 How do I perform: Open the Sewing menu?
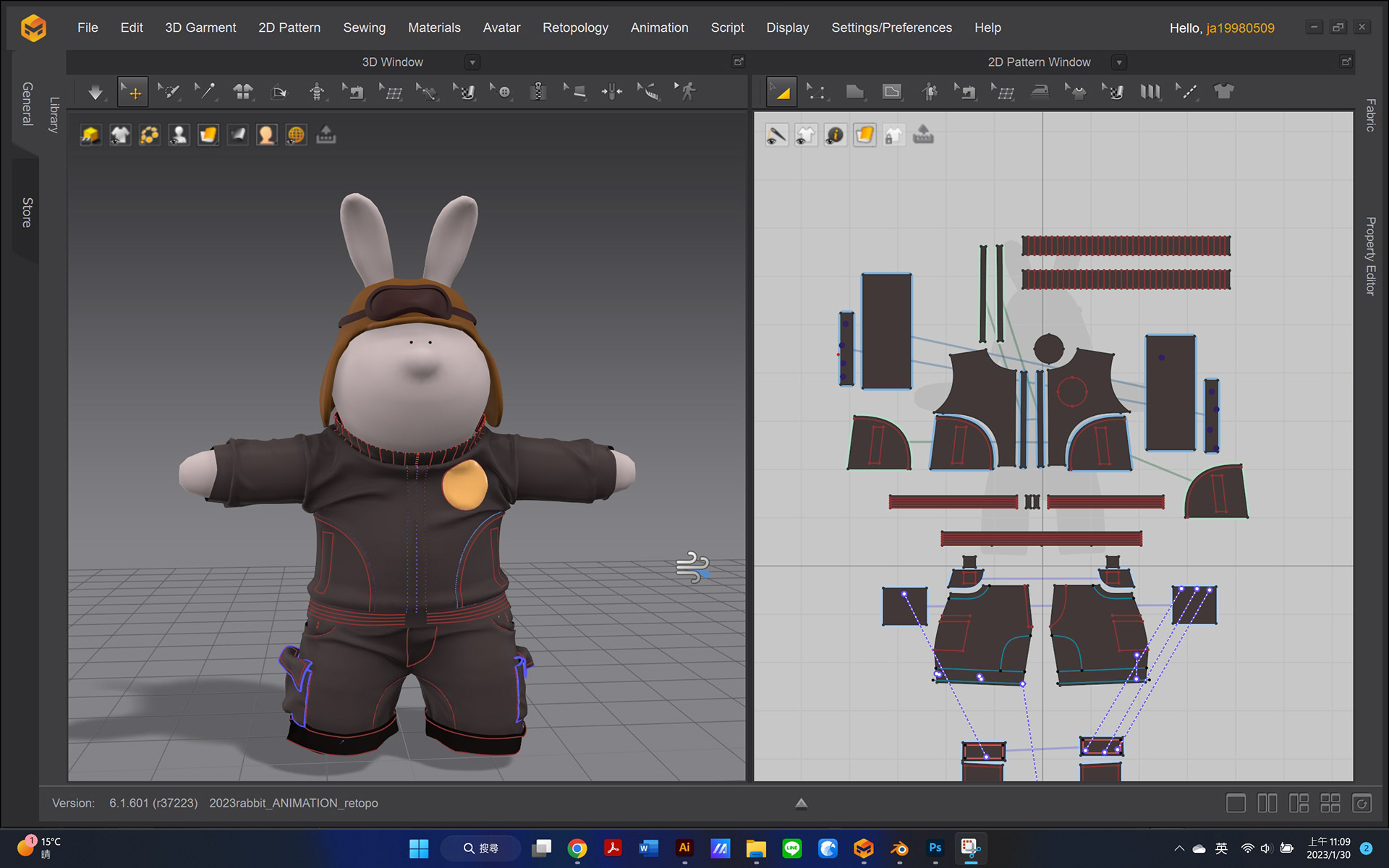pyautogui.click(x=364, y=27)
